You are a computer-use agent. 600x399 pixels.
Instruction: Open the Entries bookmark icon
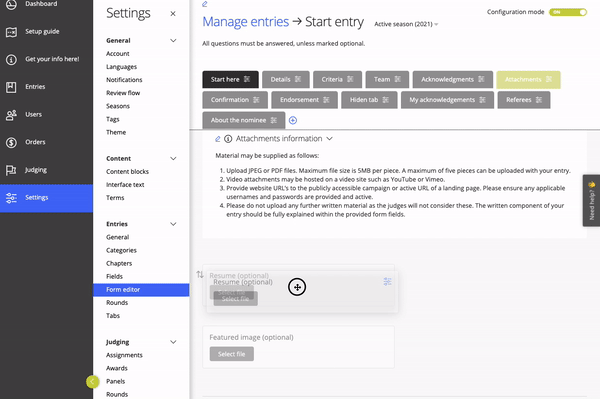11,87
